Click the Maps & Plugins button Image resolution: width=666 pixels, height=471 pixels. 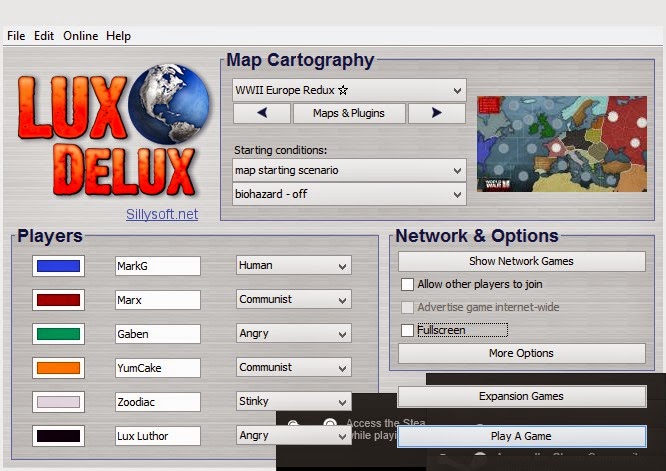(x=349, y=113)
